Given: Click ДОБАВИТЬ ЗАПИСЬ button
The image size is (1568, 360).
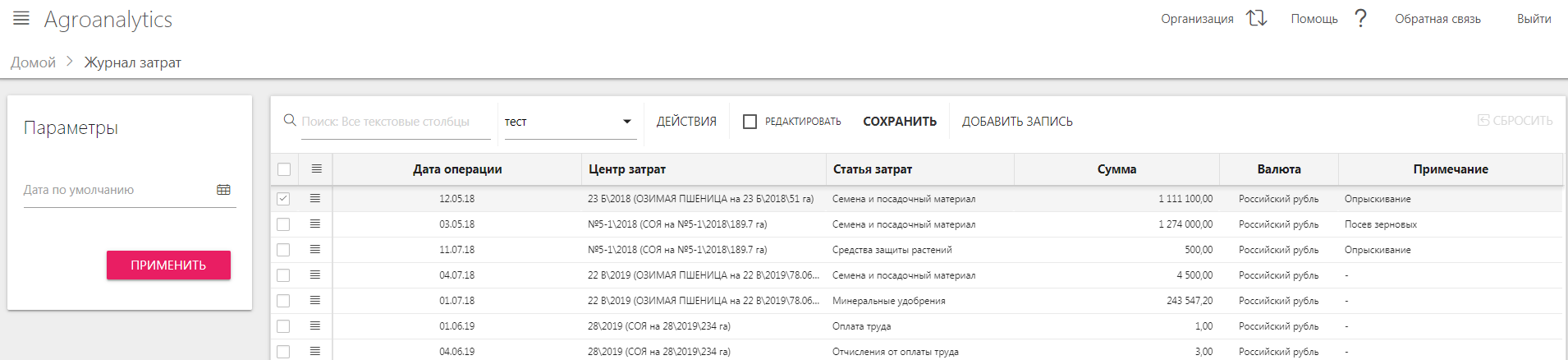Looking at the screenshot, I should [x=1017, y=122].
